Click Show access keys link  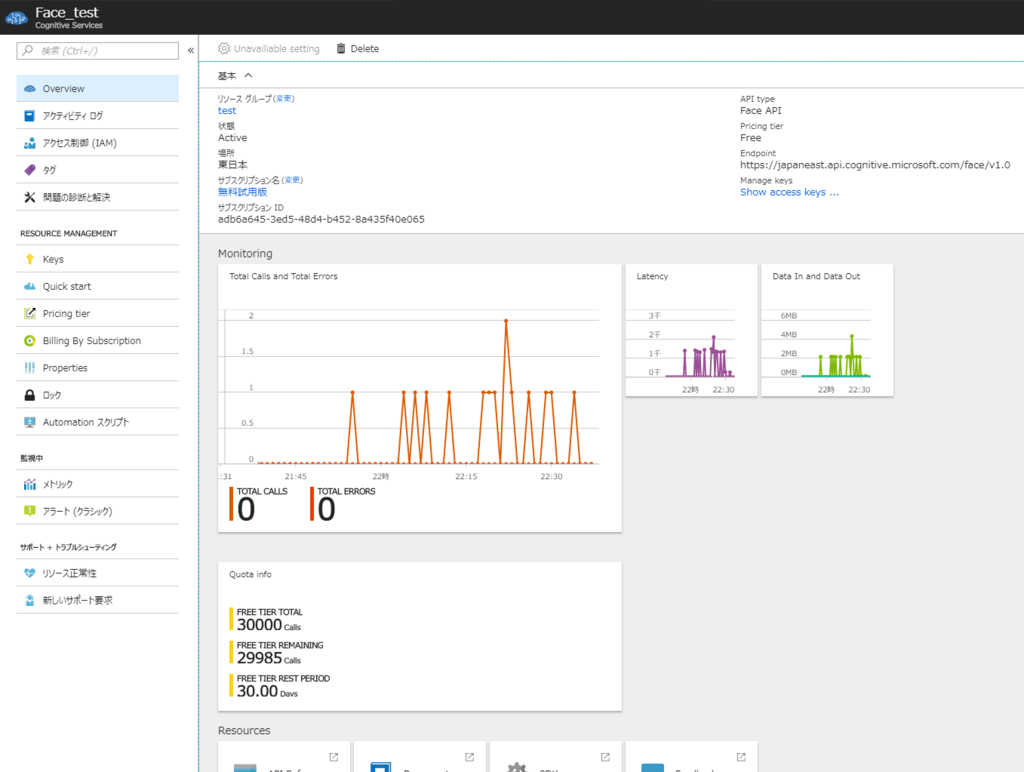[x=789, y=192]
